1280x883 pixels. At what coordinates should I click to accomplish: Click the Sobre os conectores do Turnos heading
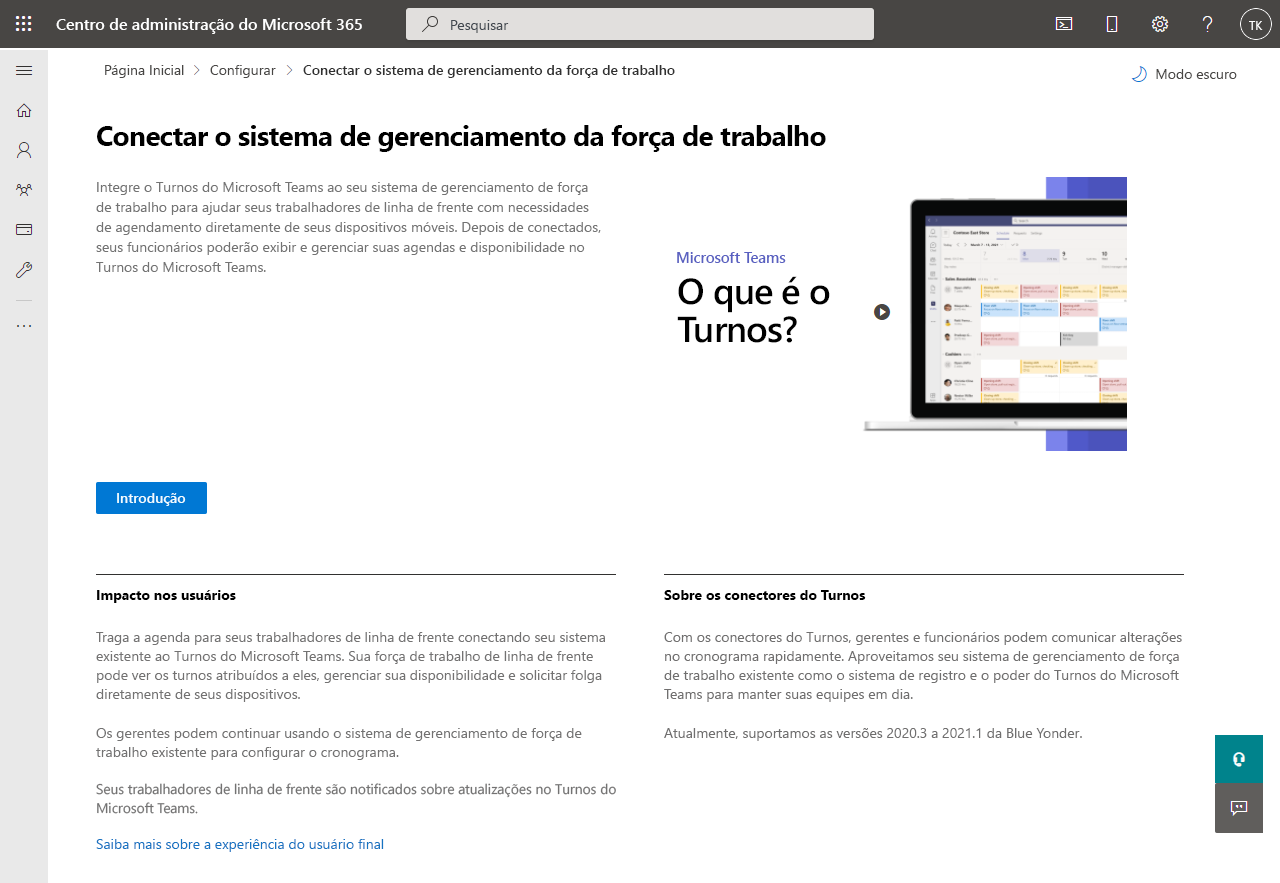pos(765,595)
